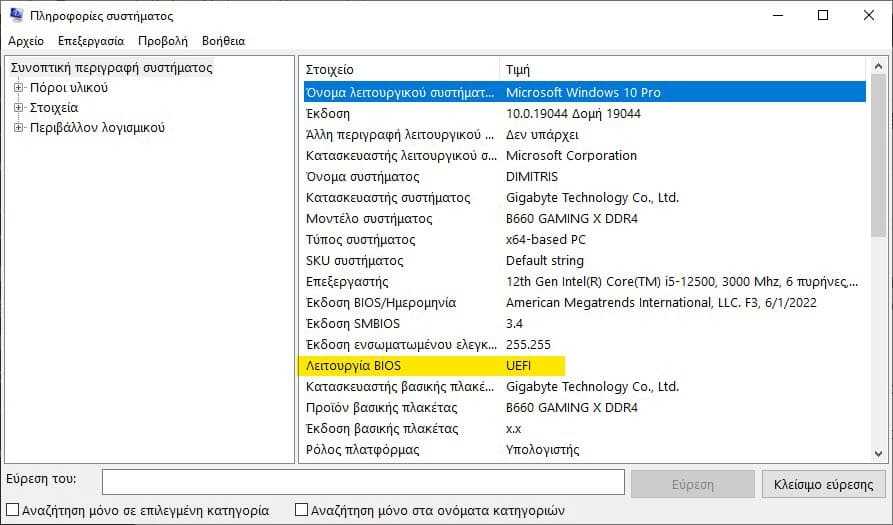Select the Ρόλος πλατφόρμας row
893x525 pixels.
[x=584, y=450]
